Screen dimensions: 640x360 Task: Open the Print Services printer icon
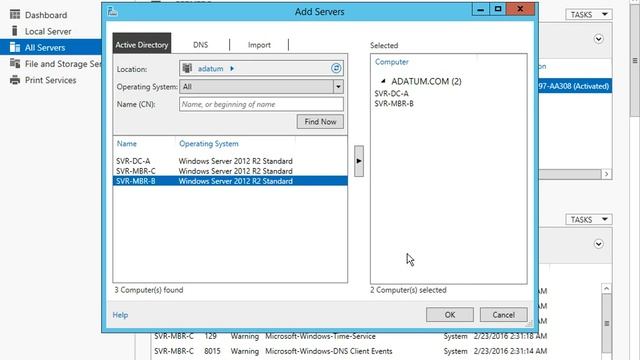click(15, 80)
